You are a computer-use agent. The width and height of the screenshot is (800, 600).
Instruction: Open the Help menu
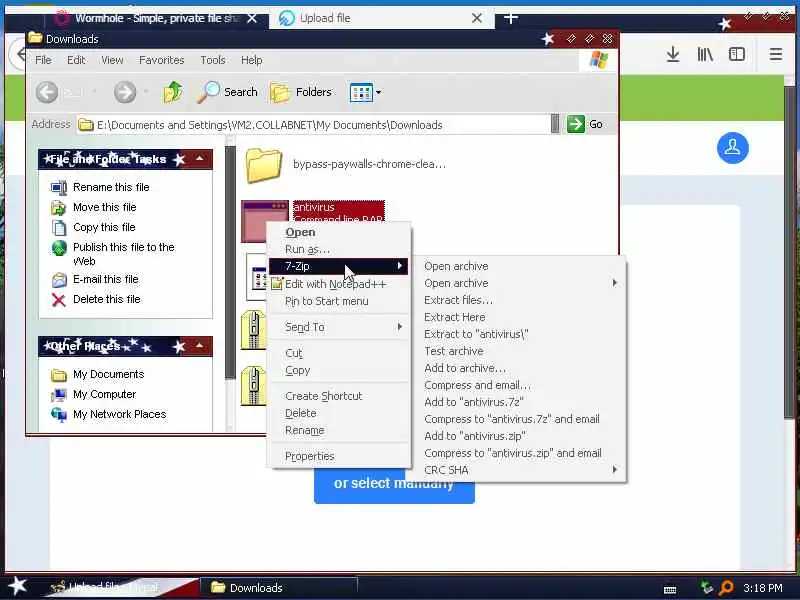[x=252, y=60]
